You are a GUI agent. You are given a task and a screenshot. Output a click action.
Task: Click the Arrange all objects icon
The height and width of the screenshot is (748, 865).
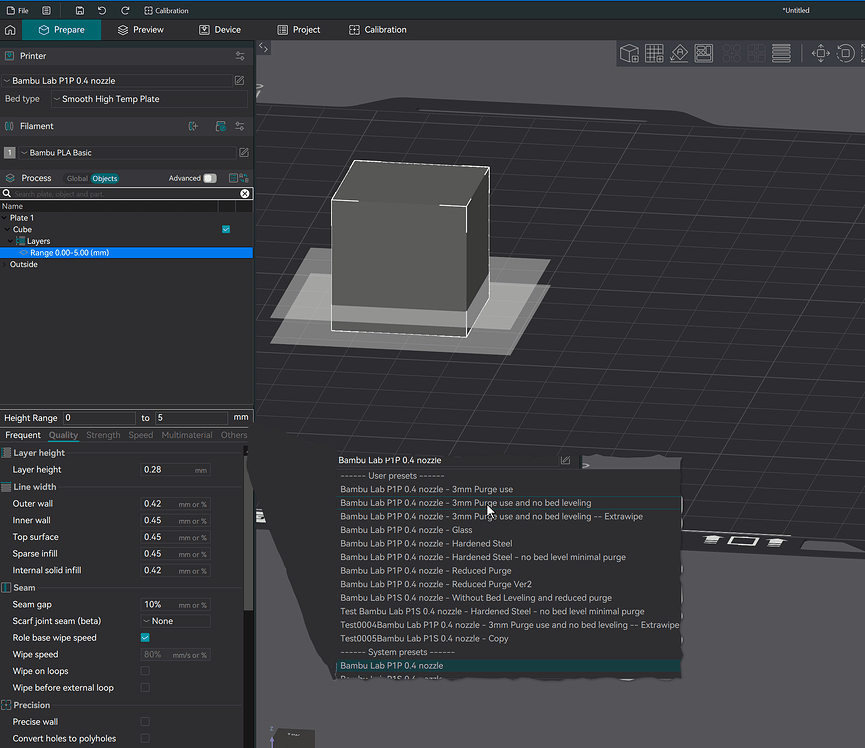(x=704, y=54)
